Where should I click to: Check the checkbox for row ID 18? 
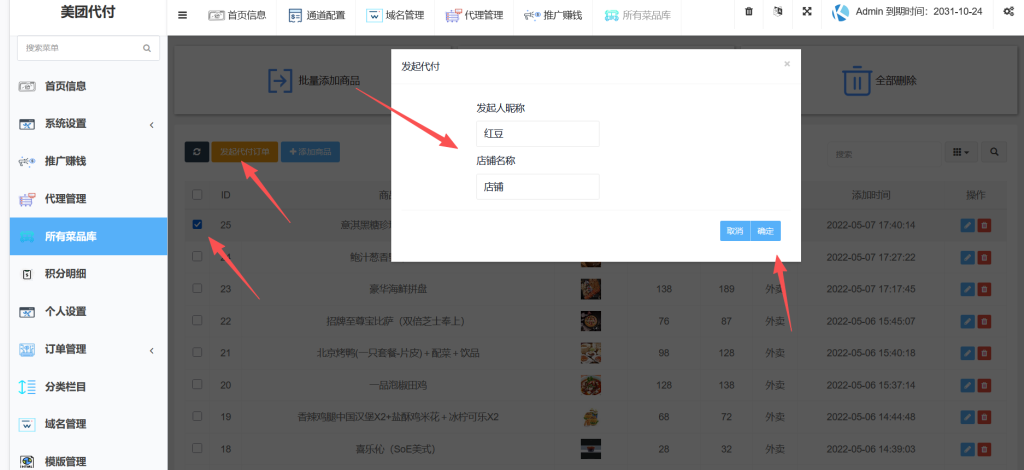197,448
